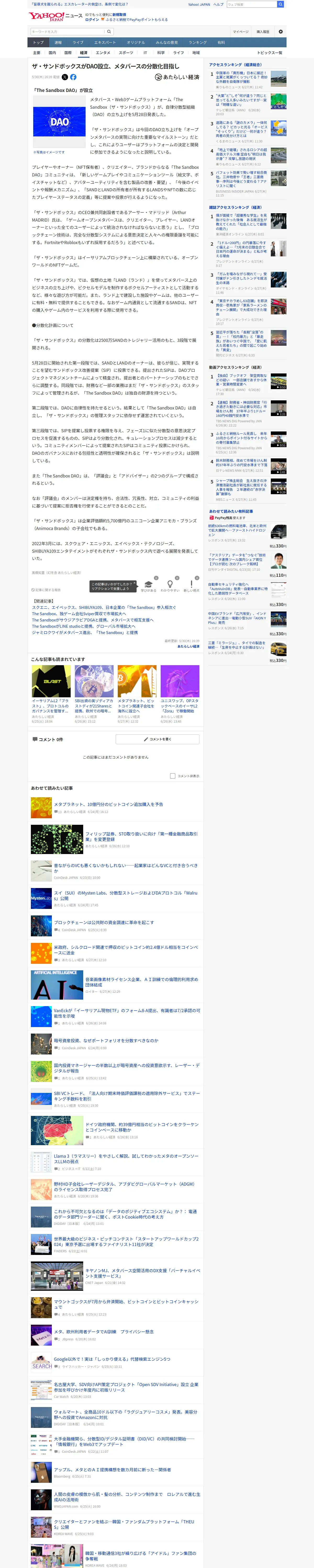Image resolution: width=314 pixels, height=1568 pixels.
Task: Open the オリジナル tab
Action: pyautogui.click(x=136, y=43)
